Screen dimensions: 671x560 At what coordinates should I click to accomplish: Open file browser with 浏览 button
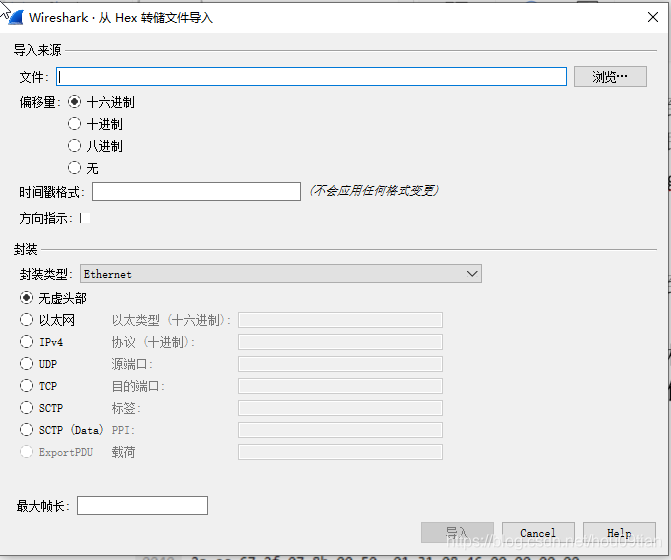[x=610, y=77]
